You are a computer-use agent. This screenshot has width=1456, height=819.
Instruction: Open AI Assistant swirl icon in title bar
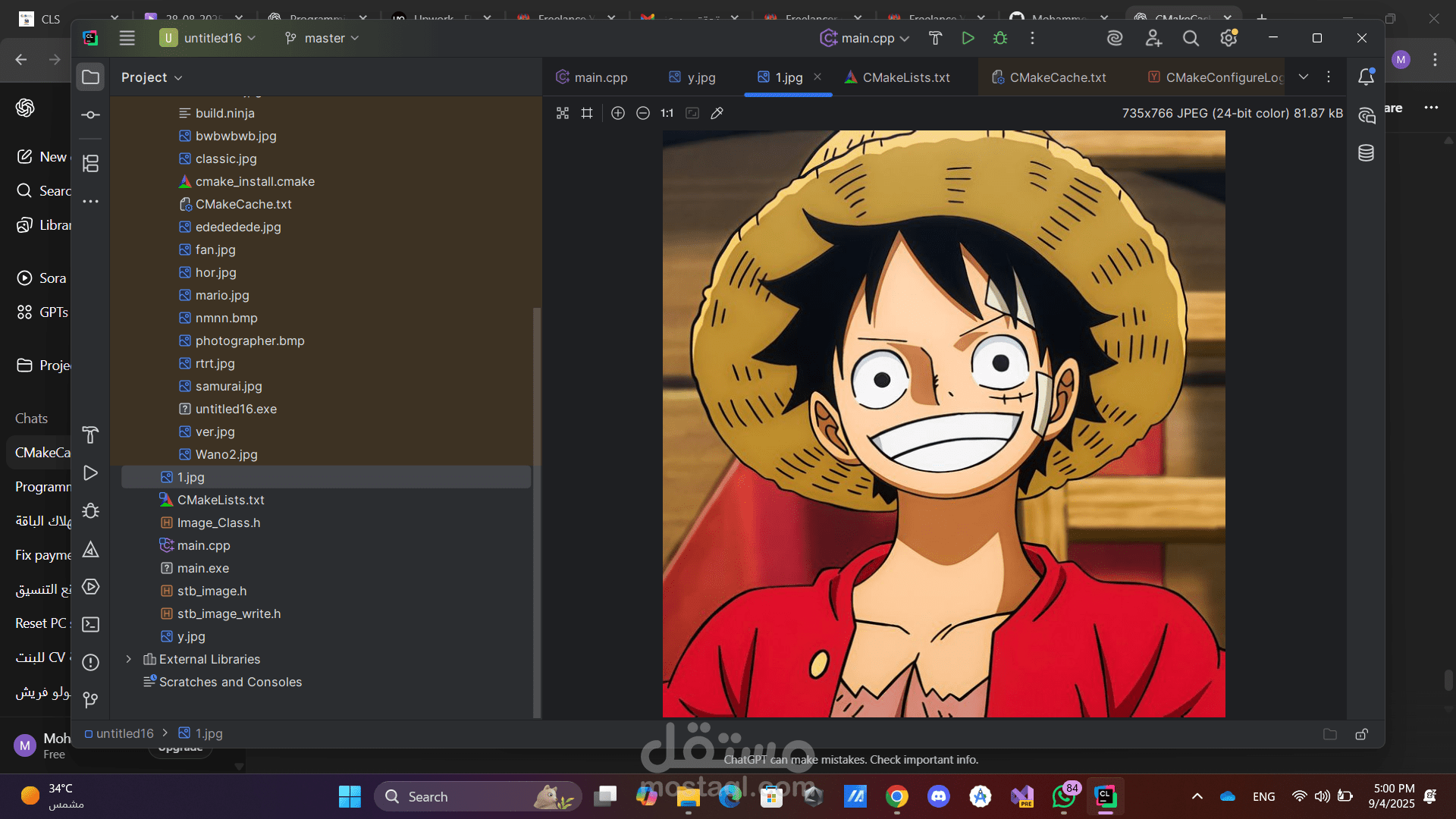point(1115,38)
